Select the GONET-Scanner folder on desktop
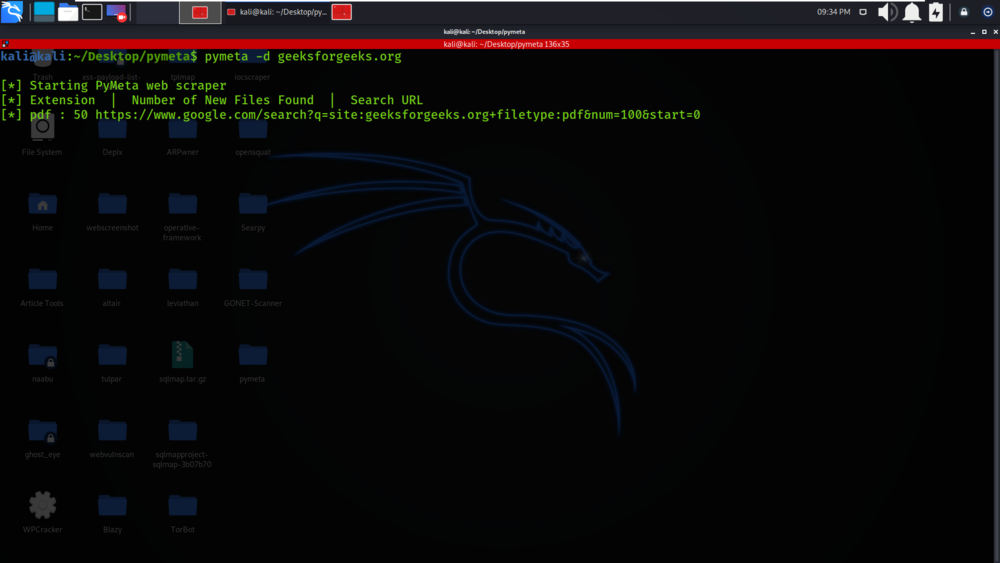The width and height of the screenshot is (1000, 563). tap(253, 287)
